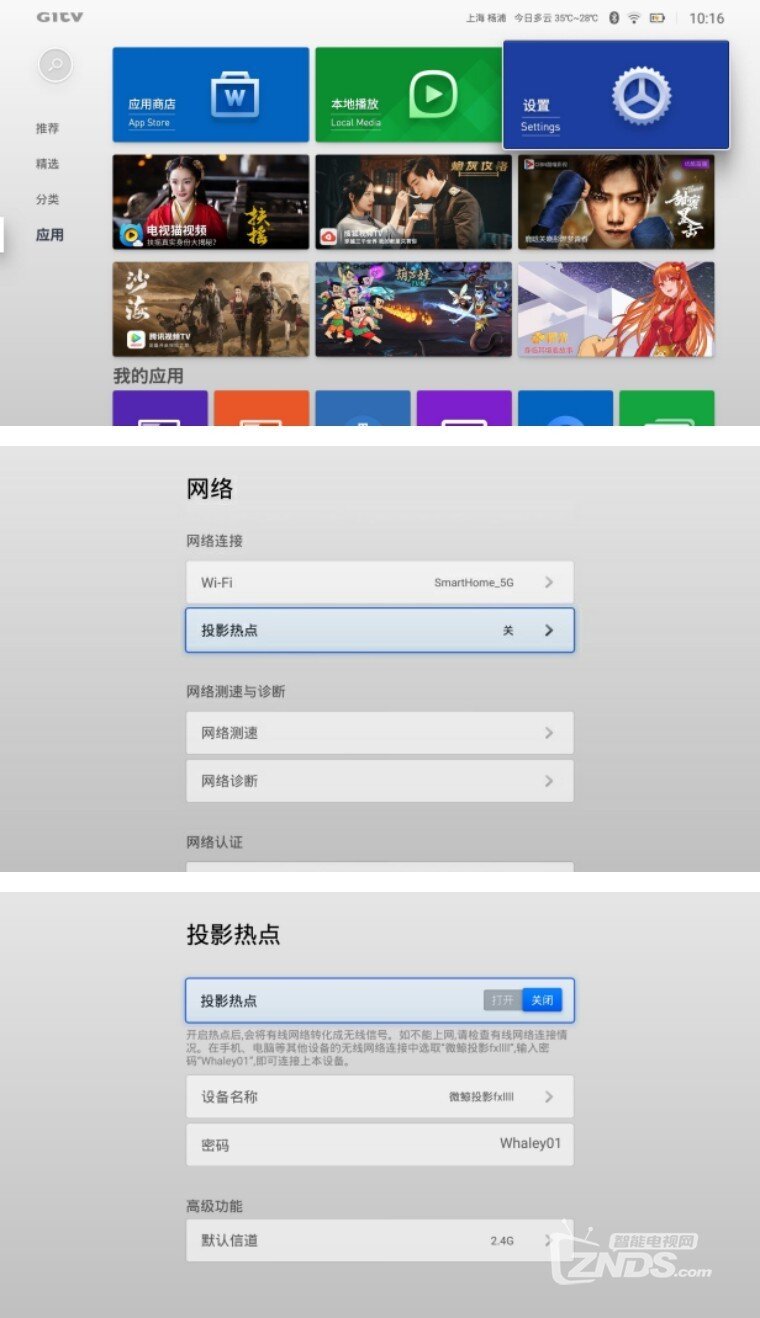This screenshot has width=760, height=1318.
Task: Click the Bluetooth status icon
Action: coord(614,18)
